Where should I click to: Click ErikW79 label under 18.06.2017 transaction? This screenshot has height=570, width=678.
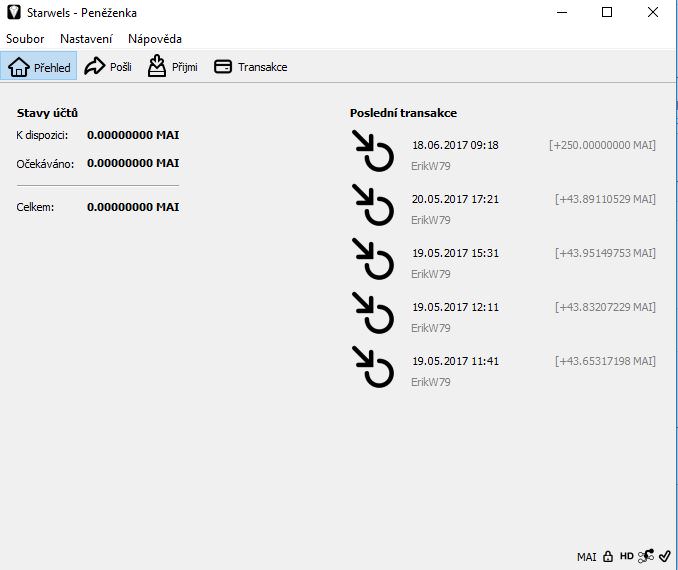point(431,166)
